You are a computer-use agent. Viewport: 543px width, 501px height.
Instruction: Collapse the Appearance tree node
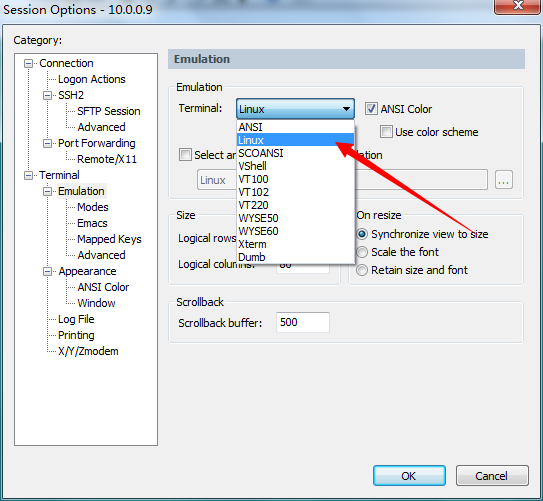point(47,271)
